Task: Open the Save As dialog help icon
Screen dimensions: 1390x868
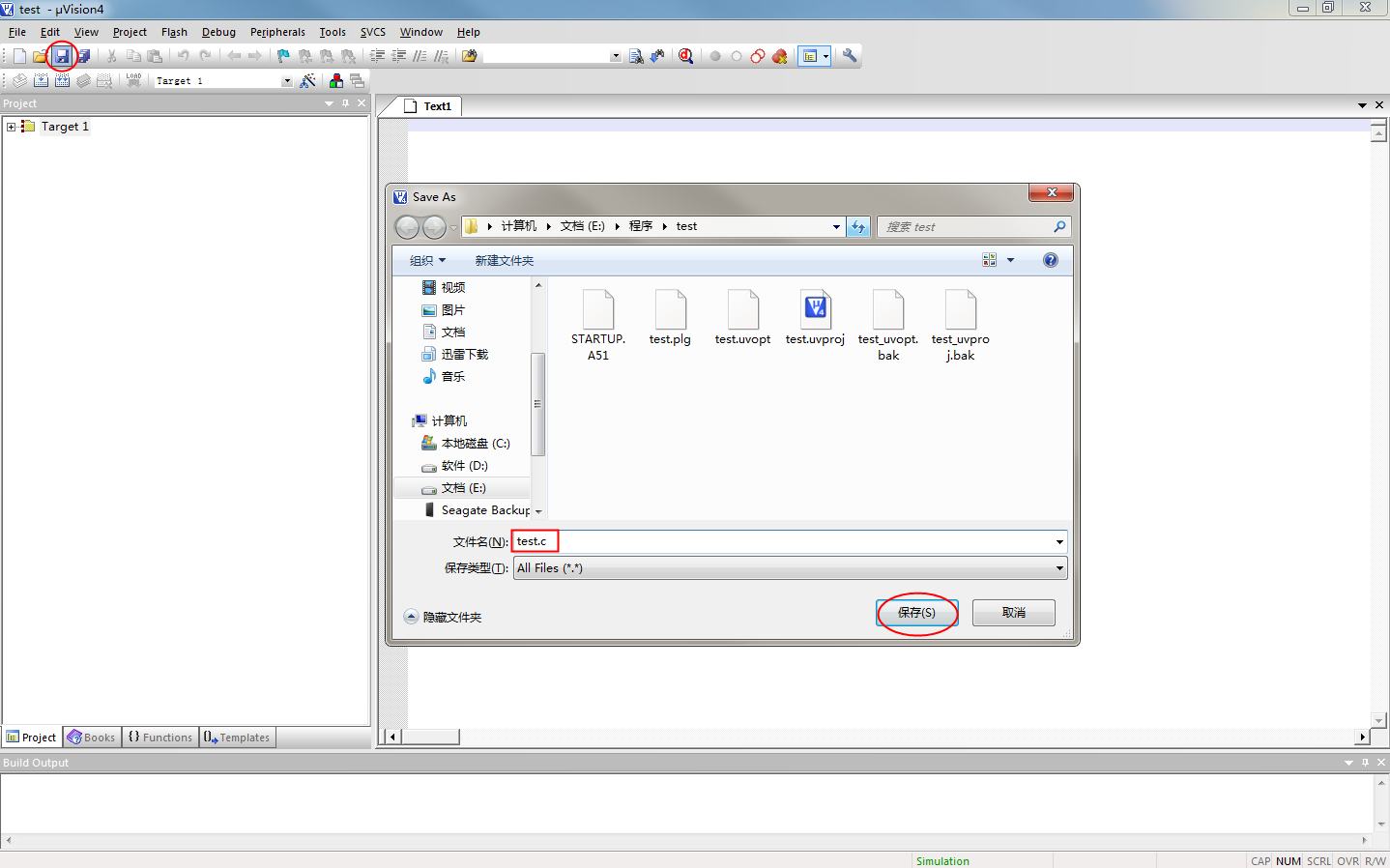Action: click(x=1051, y=260)
